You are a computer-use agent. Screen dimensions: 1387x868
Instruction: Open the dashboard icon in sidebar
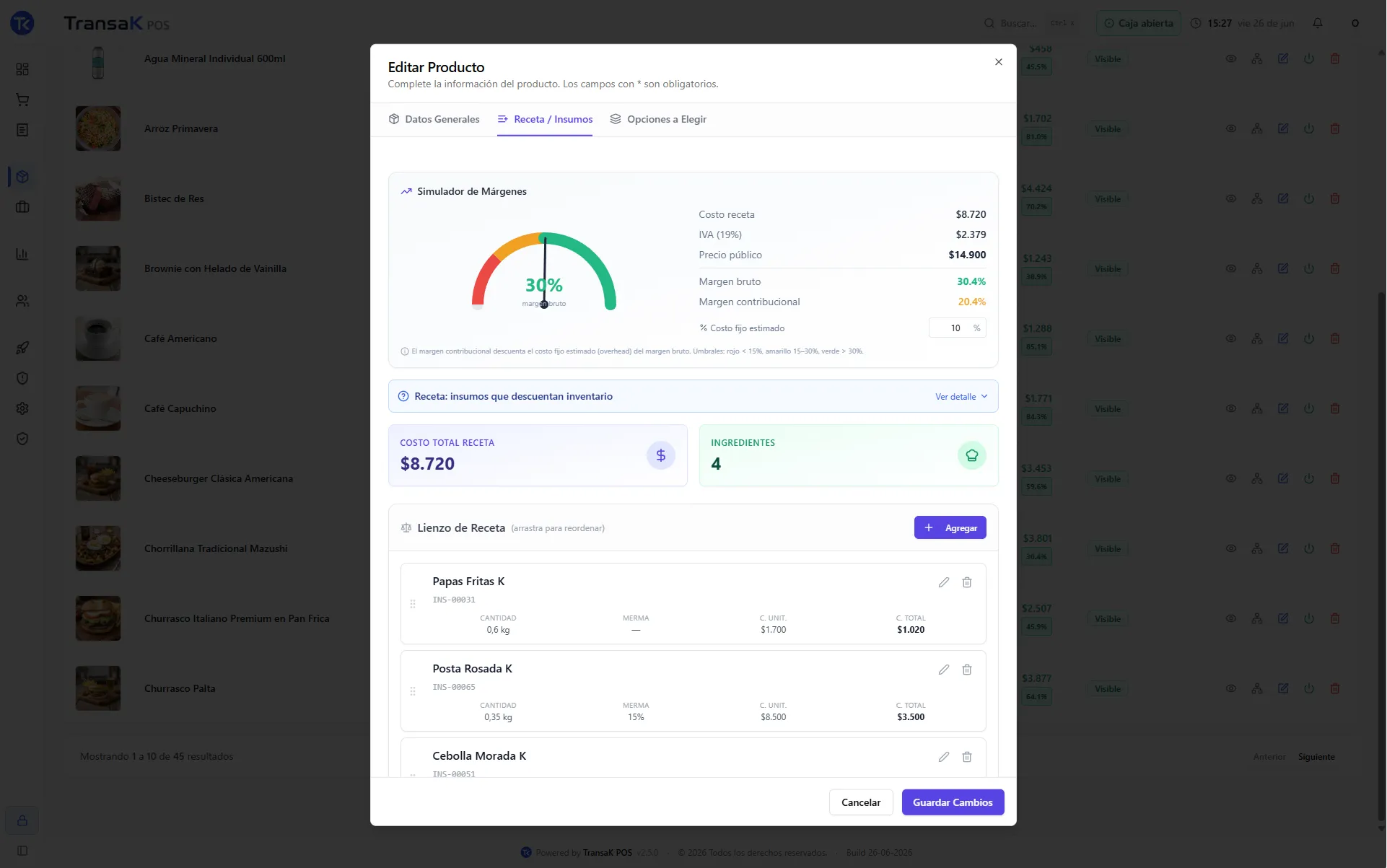[x=22, y=69]
